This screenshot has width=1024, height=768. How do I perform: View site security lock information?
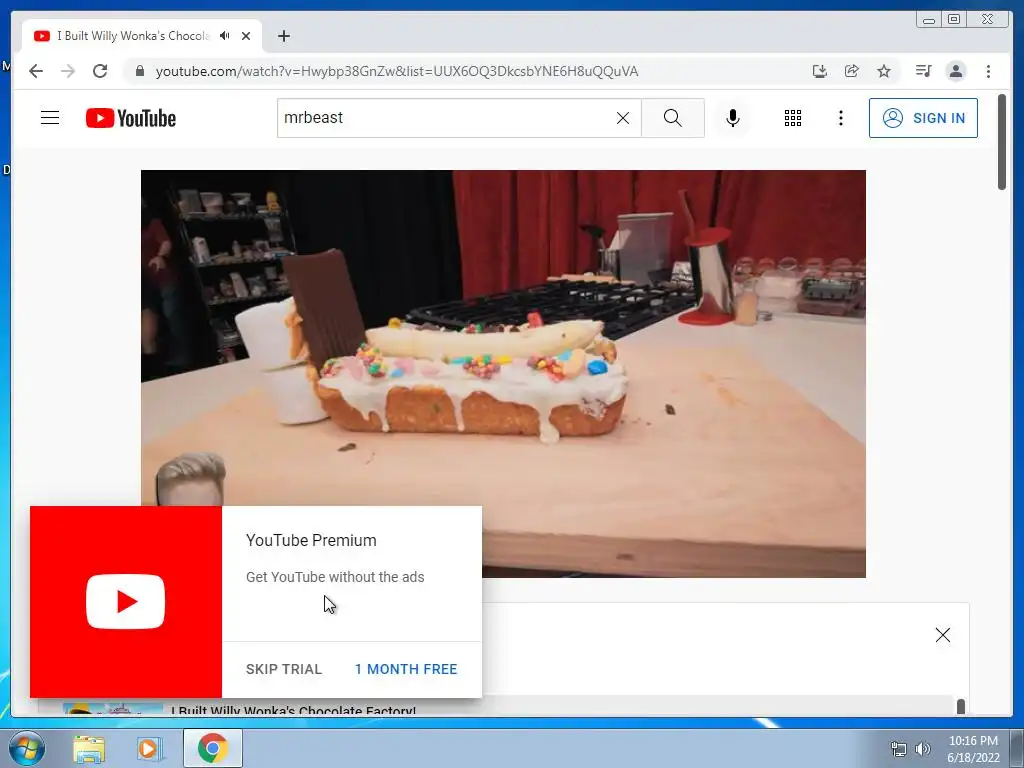(139, 71)
